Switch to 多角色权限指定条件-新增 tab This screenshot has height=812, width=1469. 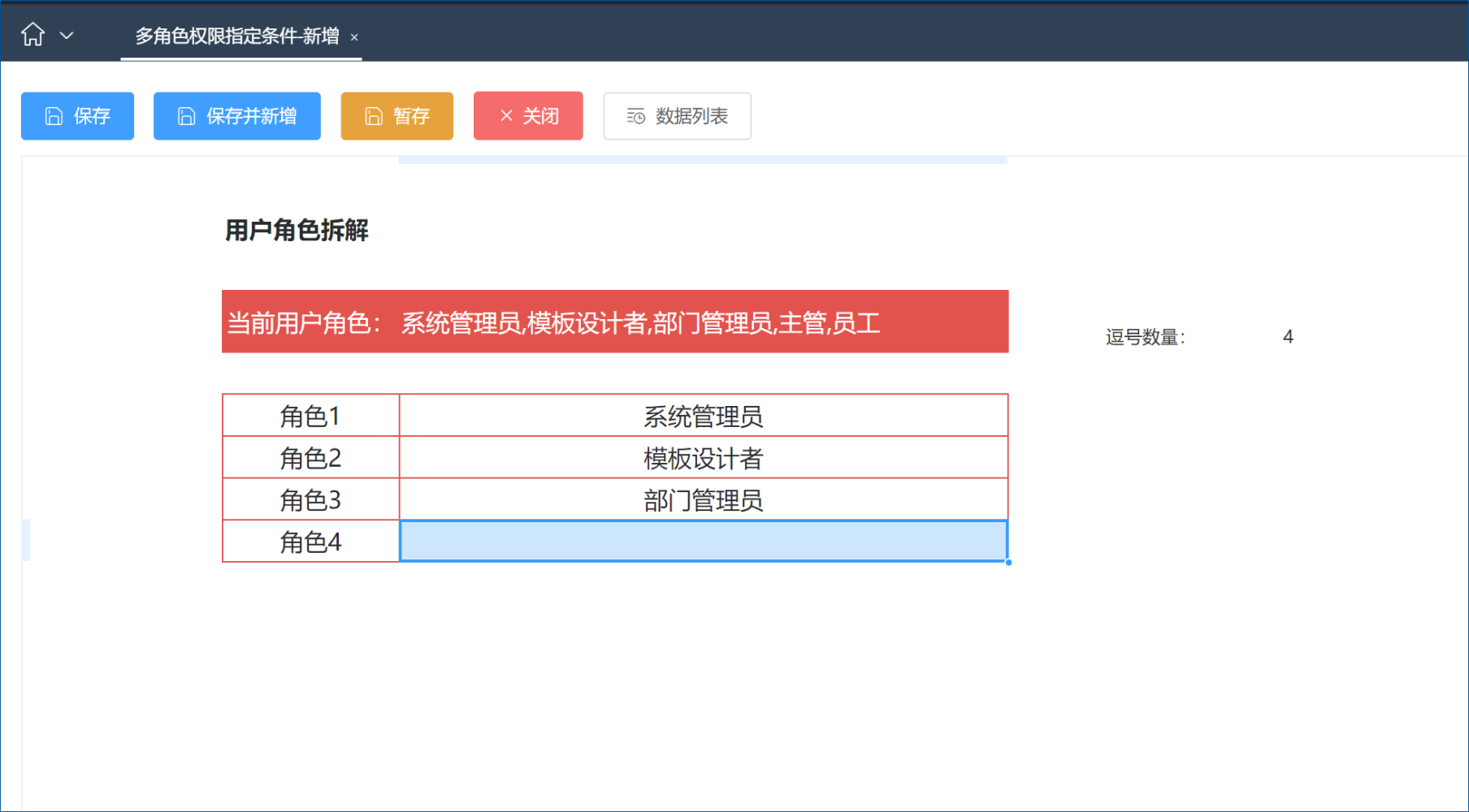point(237,36)
